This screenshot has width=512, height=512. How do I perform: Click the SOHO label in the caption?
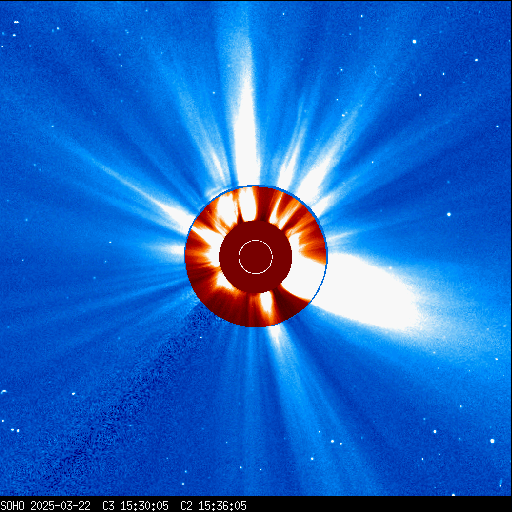tap(12, 506)
